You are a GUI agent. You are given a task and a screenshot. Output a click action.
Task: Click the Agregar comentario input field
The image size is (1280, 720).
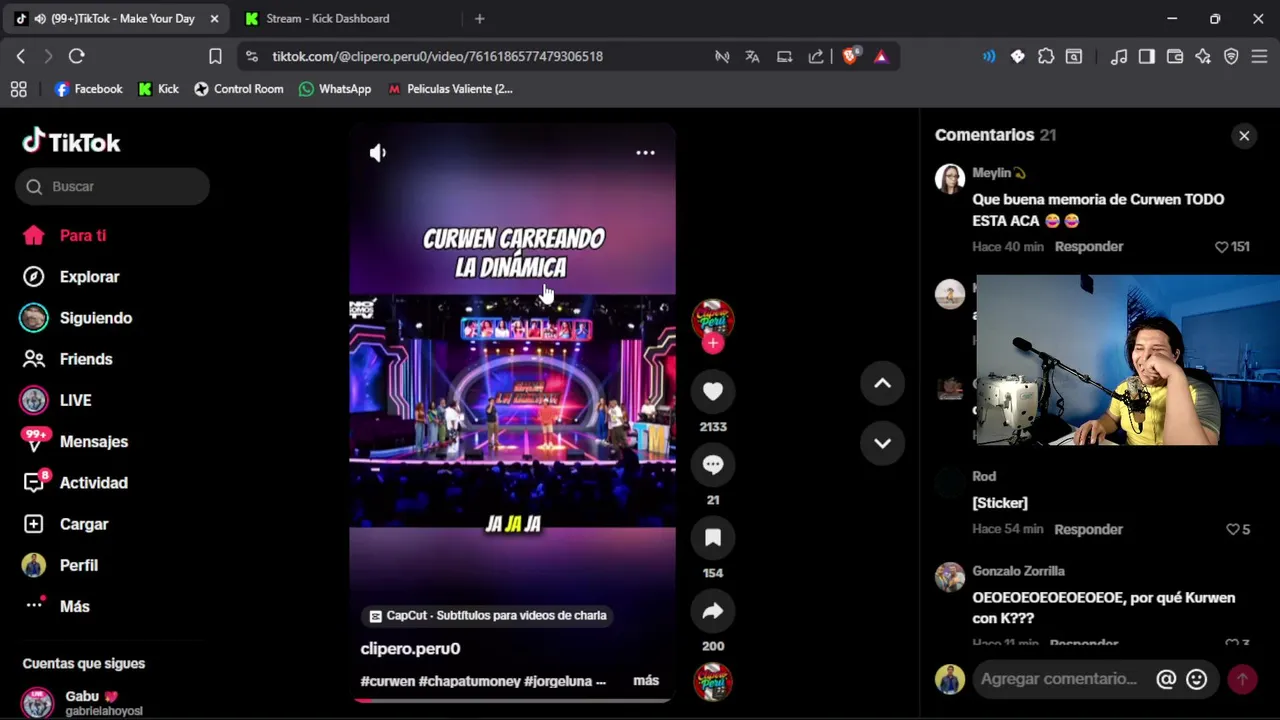pyautogui.click(x=1060, y=679)
